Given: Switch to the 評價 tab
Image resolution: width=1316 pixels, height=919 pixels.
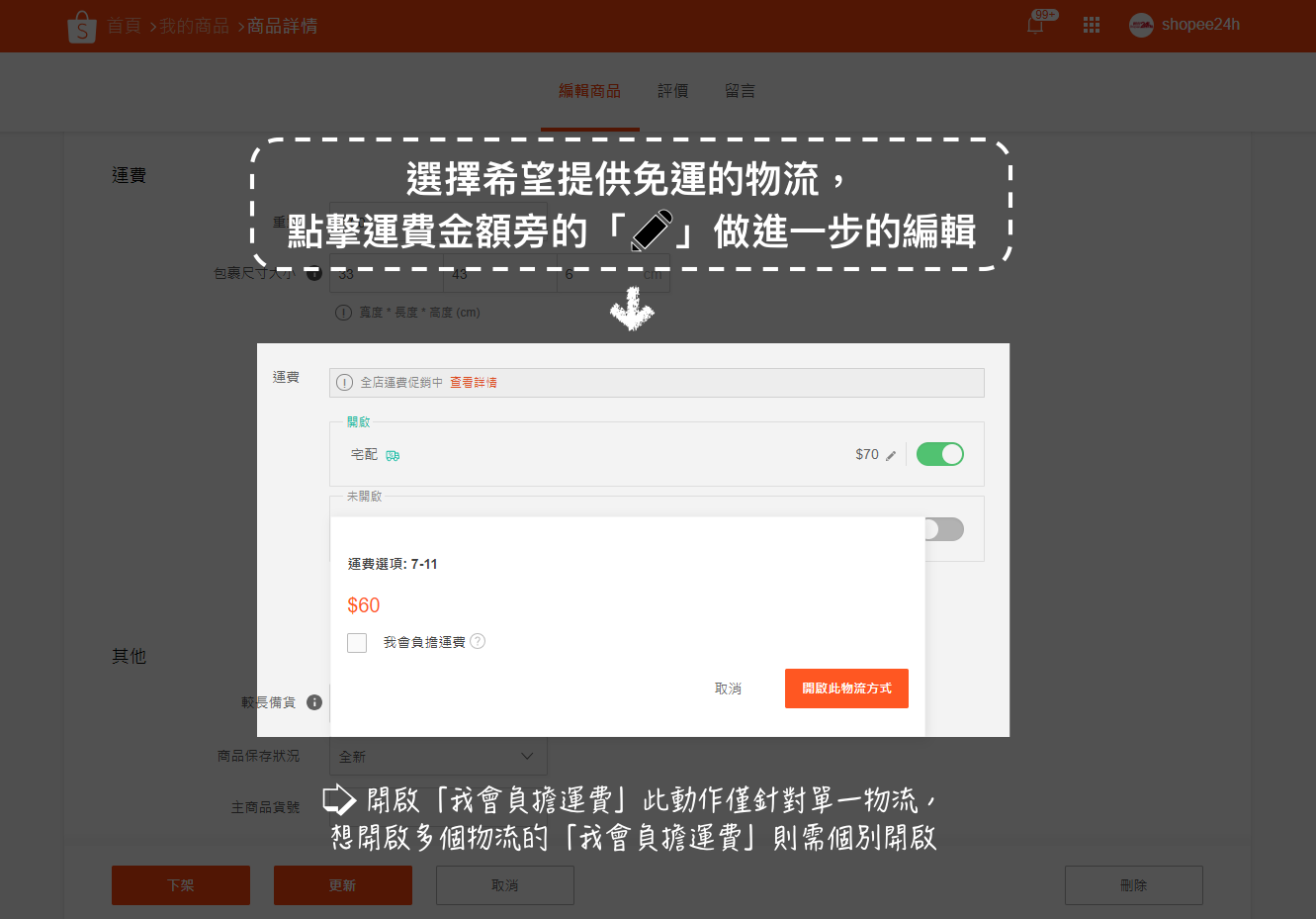Looking at the screenshot, I should [x=672, y=91].
